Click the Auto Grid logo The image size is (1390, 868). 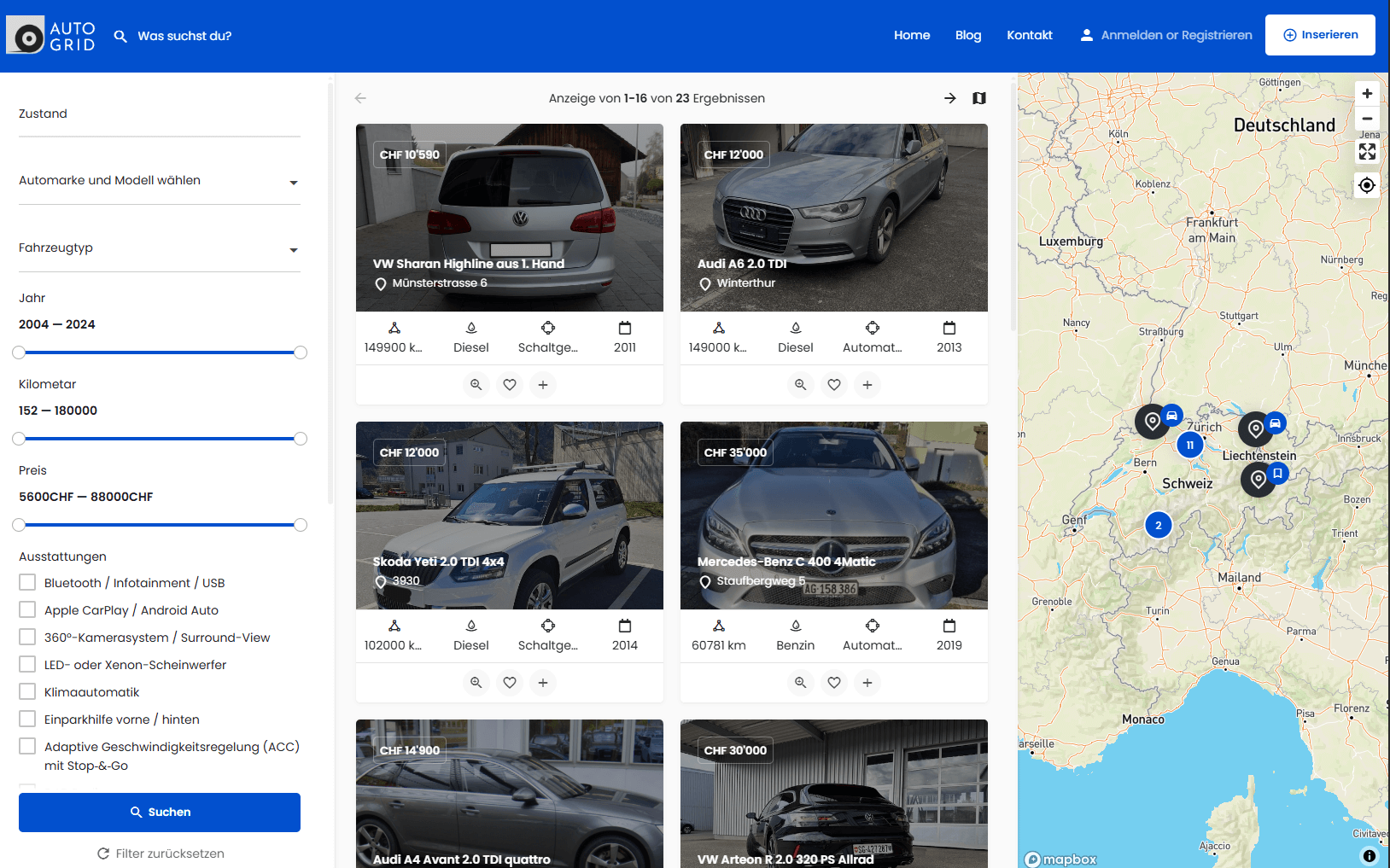(x=51, y=36)
